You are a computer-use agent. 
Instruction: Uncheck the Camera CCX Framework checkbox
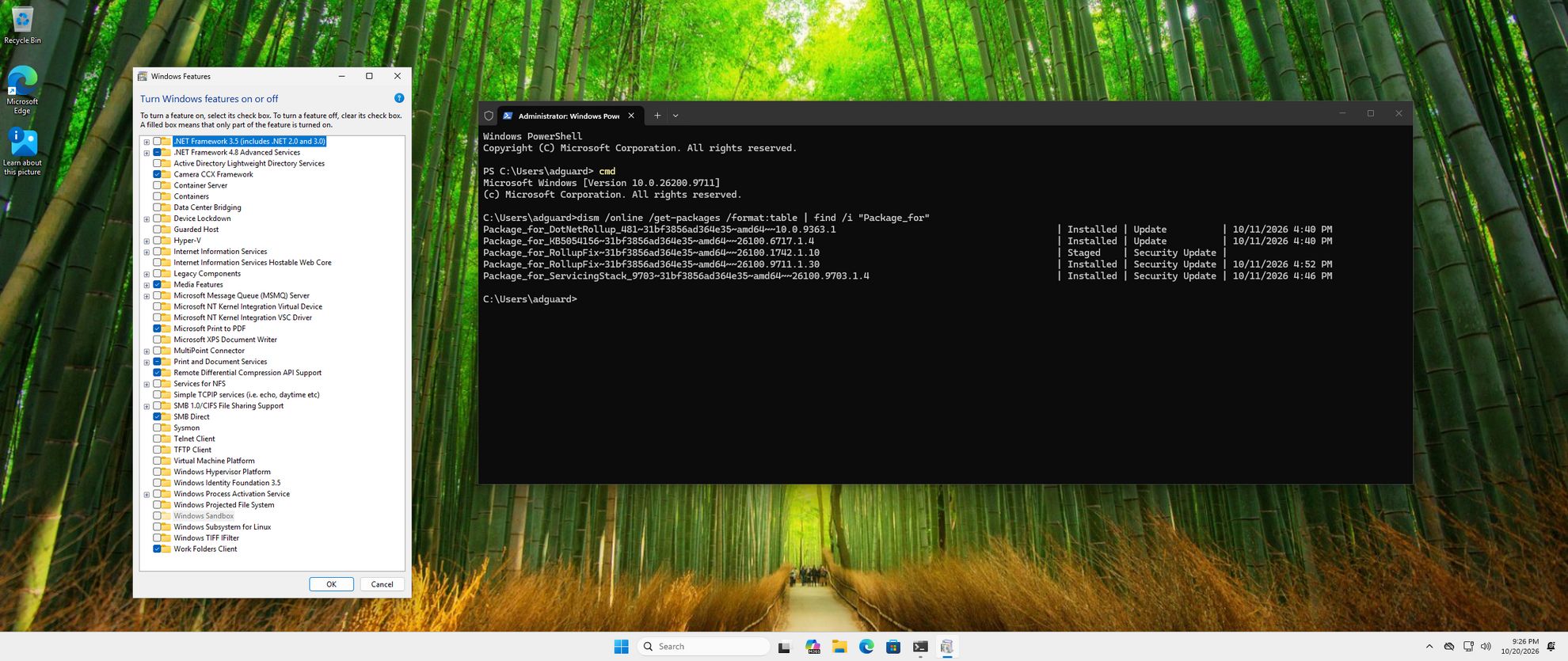point(157,174)
